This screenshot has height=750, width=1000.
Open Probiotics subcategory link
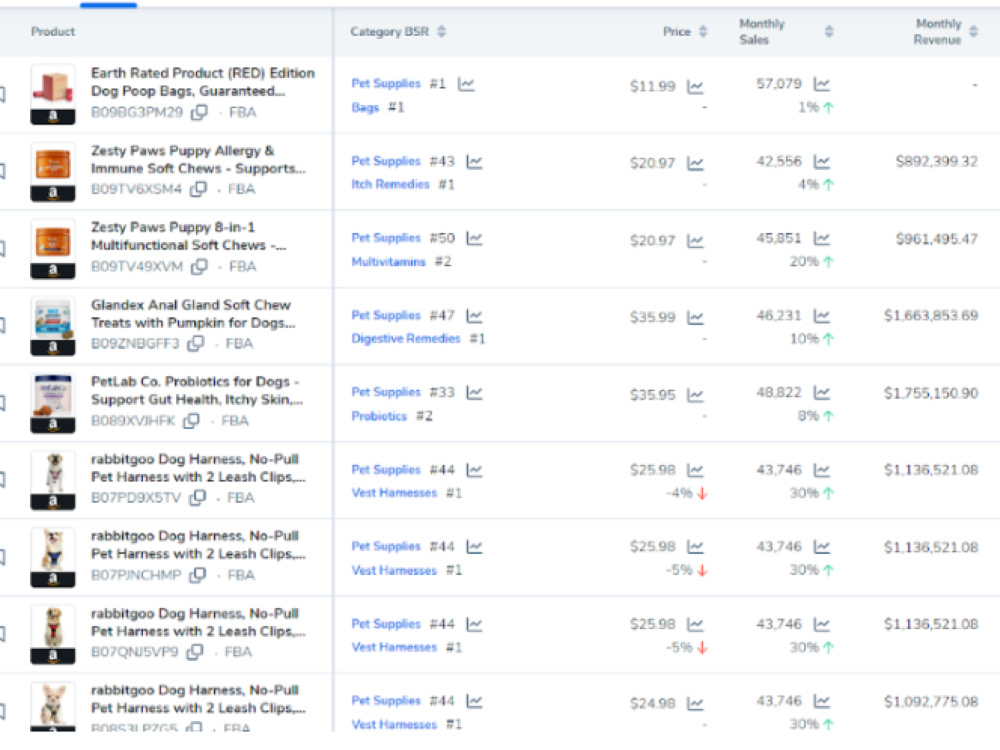pyautogui.click(x=379, y=416)
